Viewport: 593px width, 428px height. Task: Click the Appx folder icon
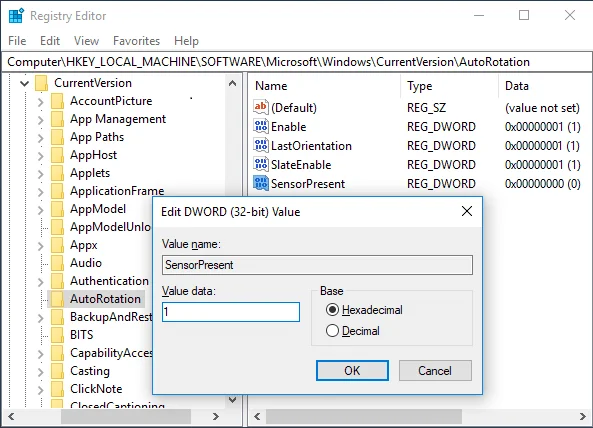pyautogui.click(x=57, y=245)
